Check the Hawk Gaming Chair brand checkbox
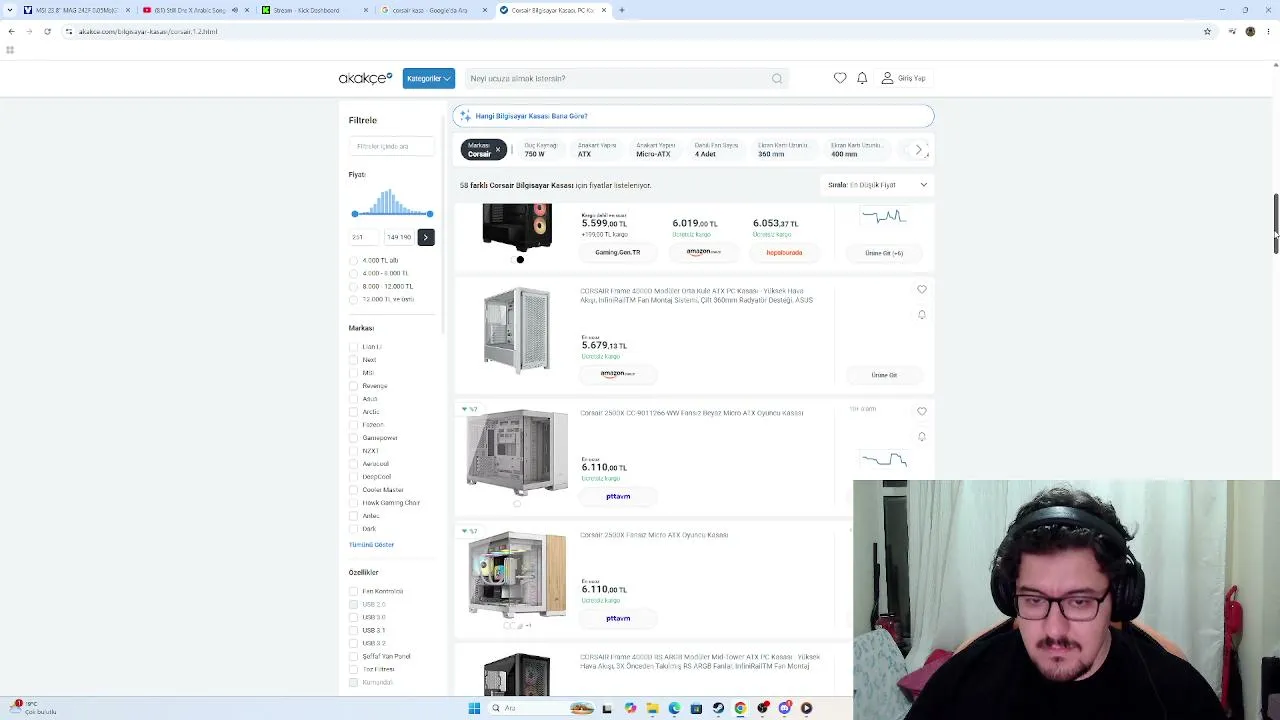Screen dimensions: 1280x720 click(x=353, y=503)
